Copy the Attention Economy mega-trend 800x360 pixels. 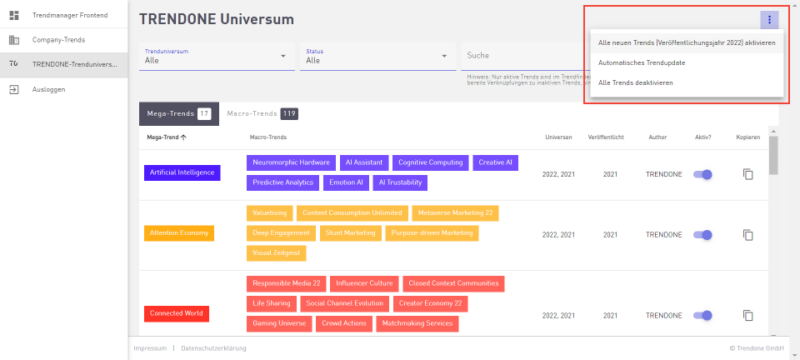point(747,235)
